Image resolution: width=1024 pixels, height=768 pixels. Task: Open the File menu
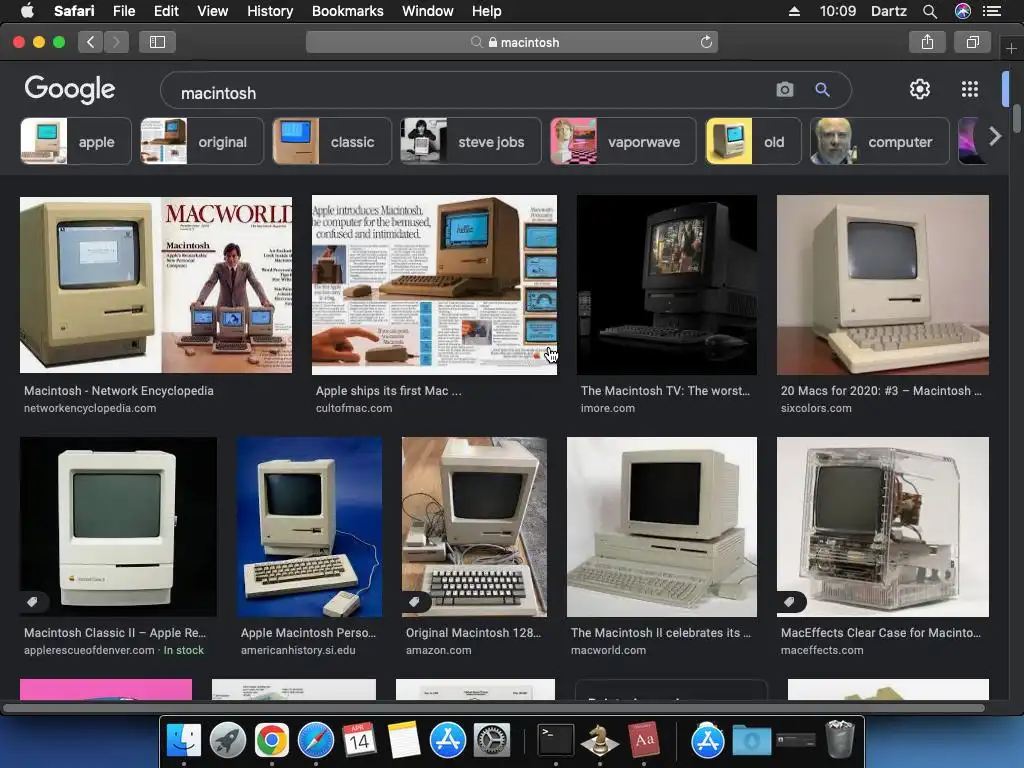click(x=124, y=11)
